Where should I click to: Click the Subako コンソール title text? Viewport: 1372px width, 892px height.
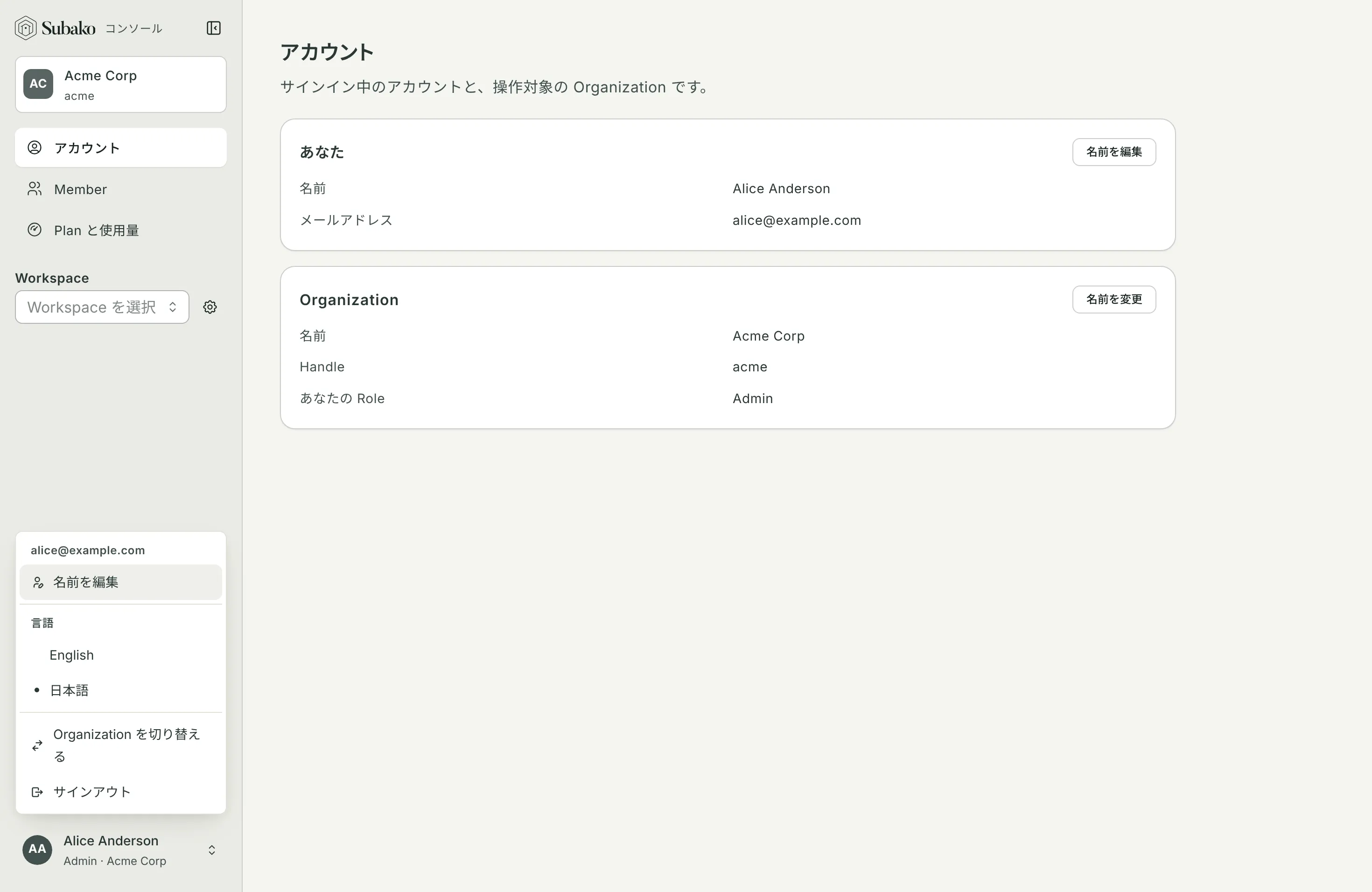(102, 28)
